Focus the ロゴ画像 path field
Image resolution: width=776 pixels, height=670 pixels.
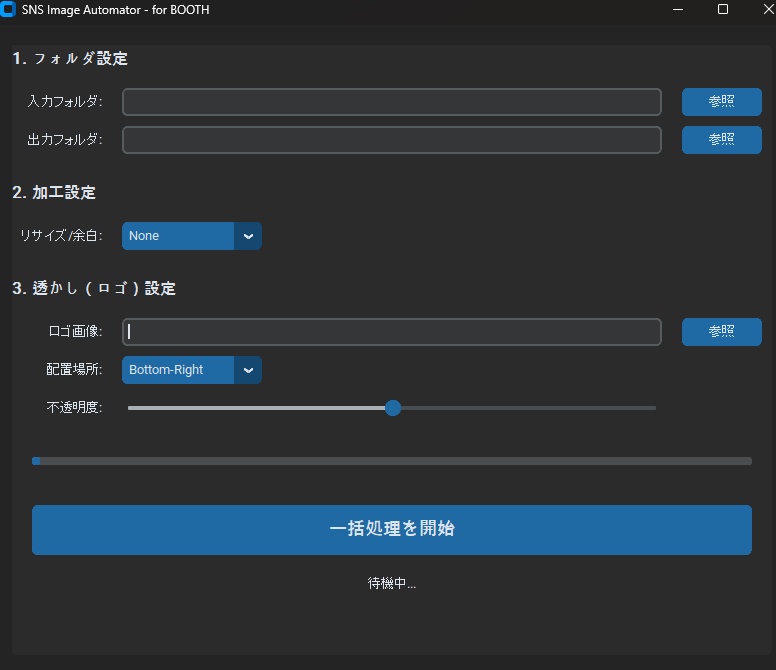click(x=391, y=332)
